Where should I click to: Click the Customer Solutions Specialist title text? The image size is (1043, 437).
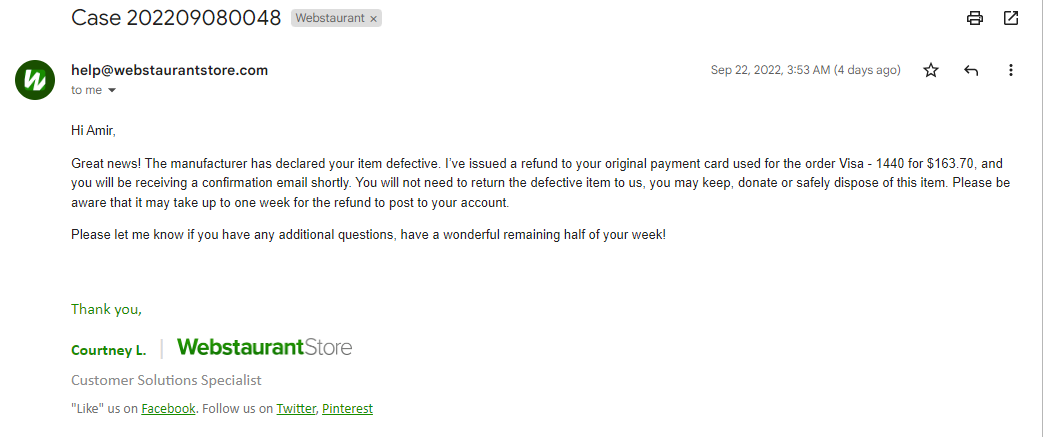tap(166, 380)
